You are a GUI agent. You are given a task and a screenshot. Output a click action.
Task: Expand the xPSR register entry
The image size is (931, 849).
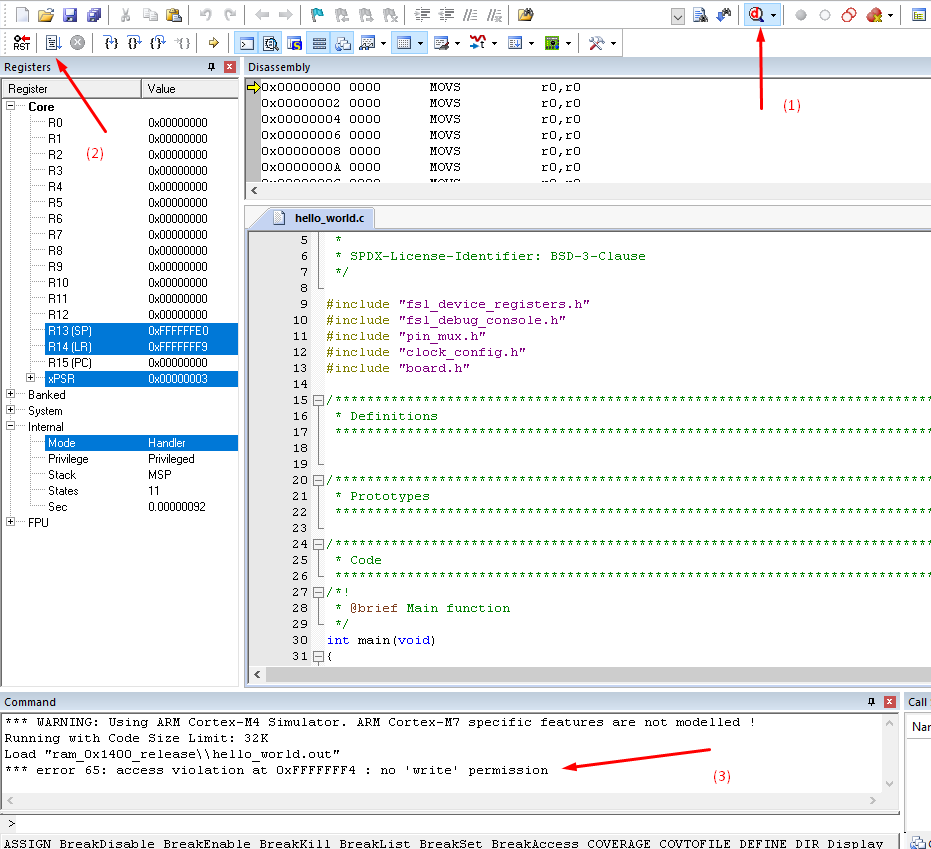[x=31, y=378]
